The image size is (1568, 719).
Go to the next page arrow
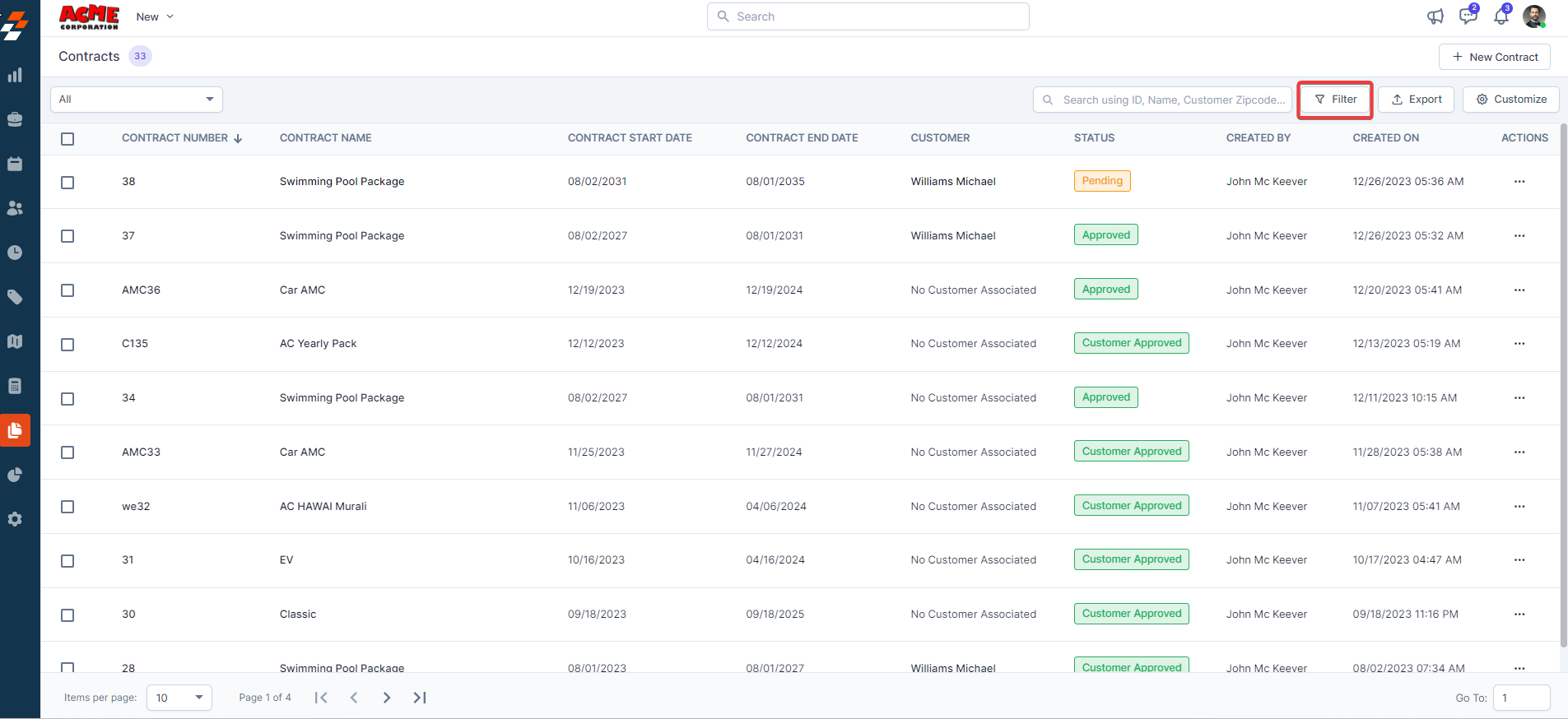pyautogui.click(x=387, y=698)
